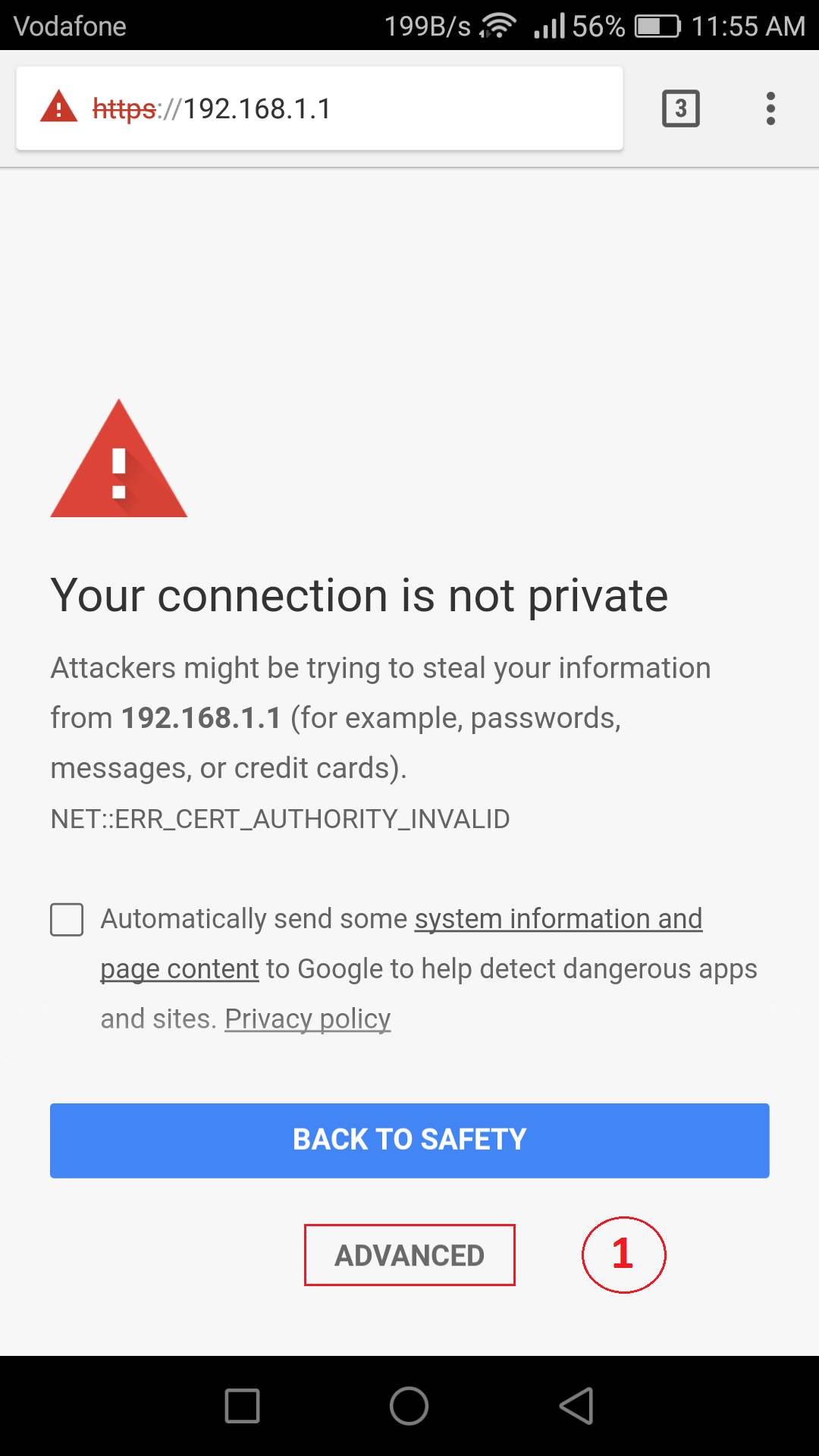Open the Privacy policy link

click(306, 1018)
